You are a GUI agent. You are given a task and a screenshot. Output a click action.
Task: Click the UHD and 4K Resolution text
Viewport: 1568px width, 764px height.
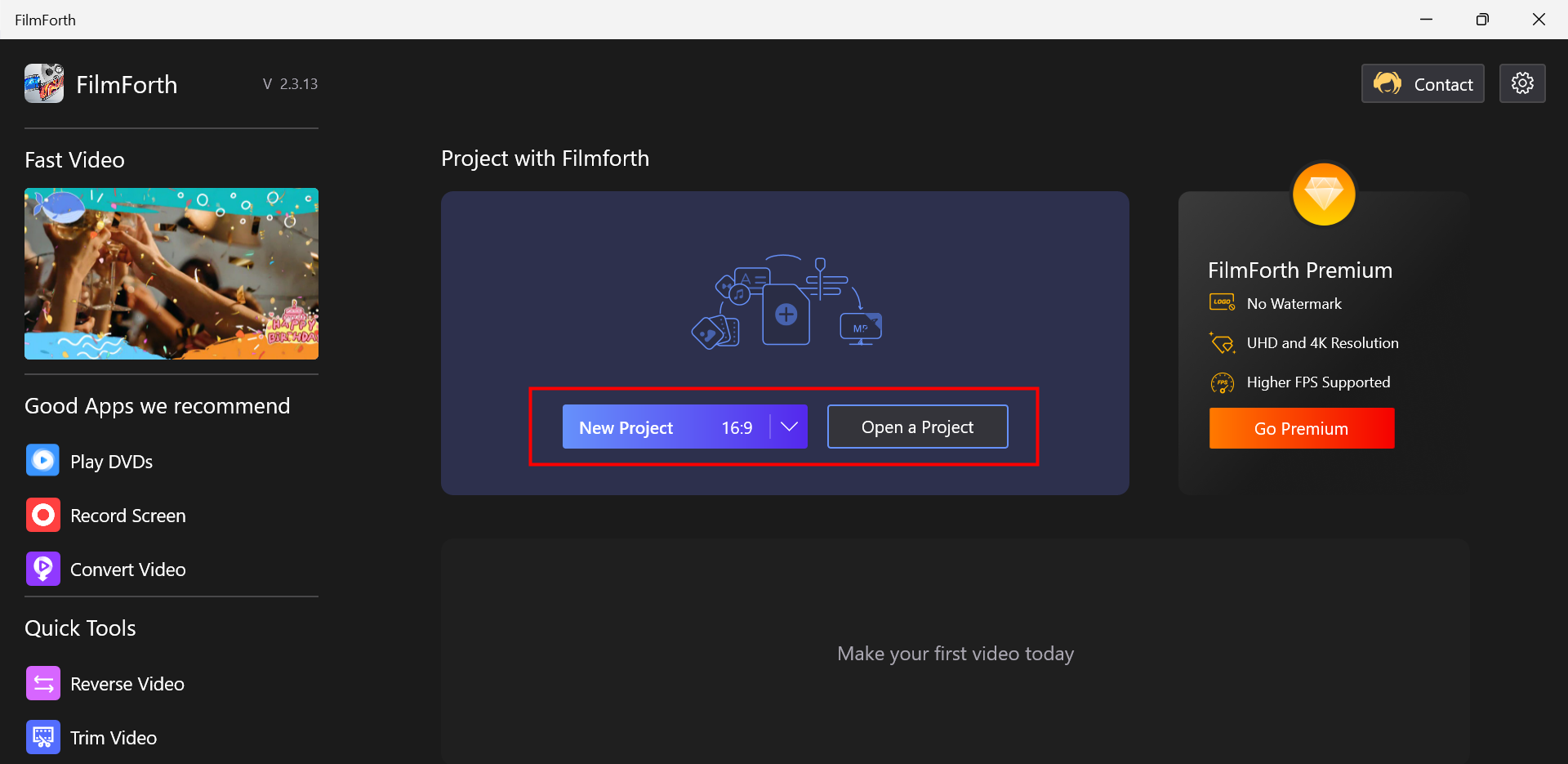point(1322,343)
